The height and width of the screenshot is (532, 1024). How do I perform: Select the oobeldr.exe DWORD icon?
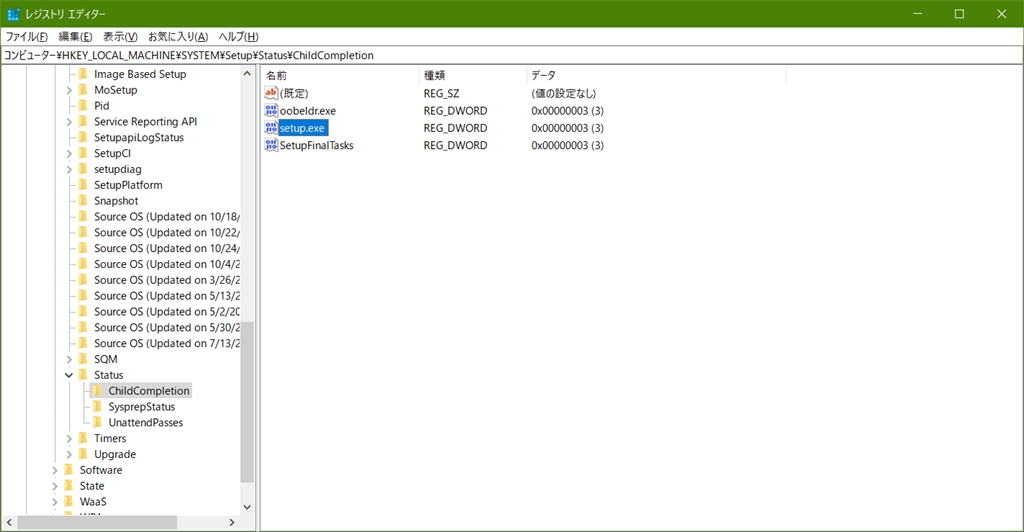pyautogui.click(x=271, y=110)
